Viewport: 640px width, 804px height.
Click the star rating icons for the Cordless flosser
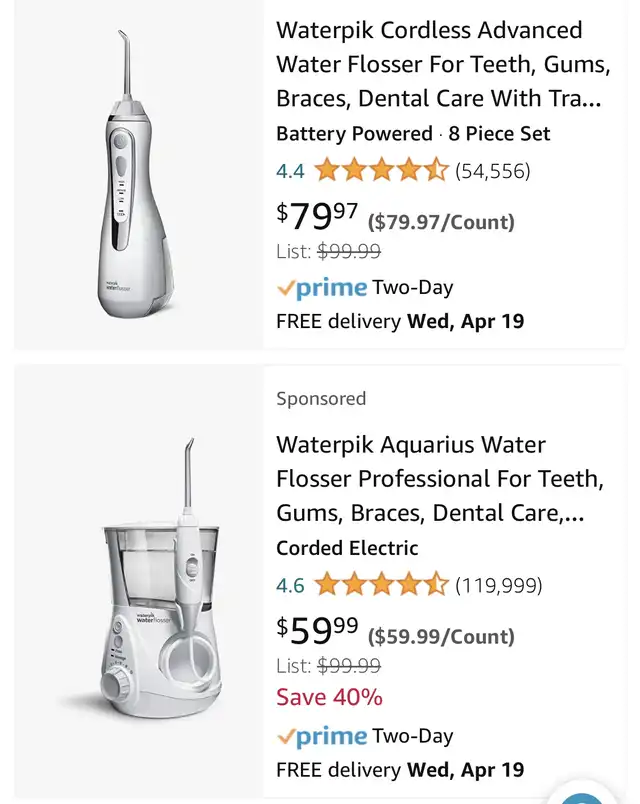[x=381, y=171]
